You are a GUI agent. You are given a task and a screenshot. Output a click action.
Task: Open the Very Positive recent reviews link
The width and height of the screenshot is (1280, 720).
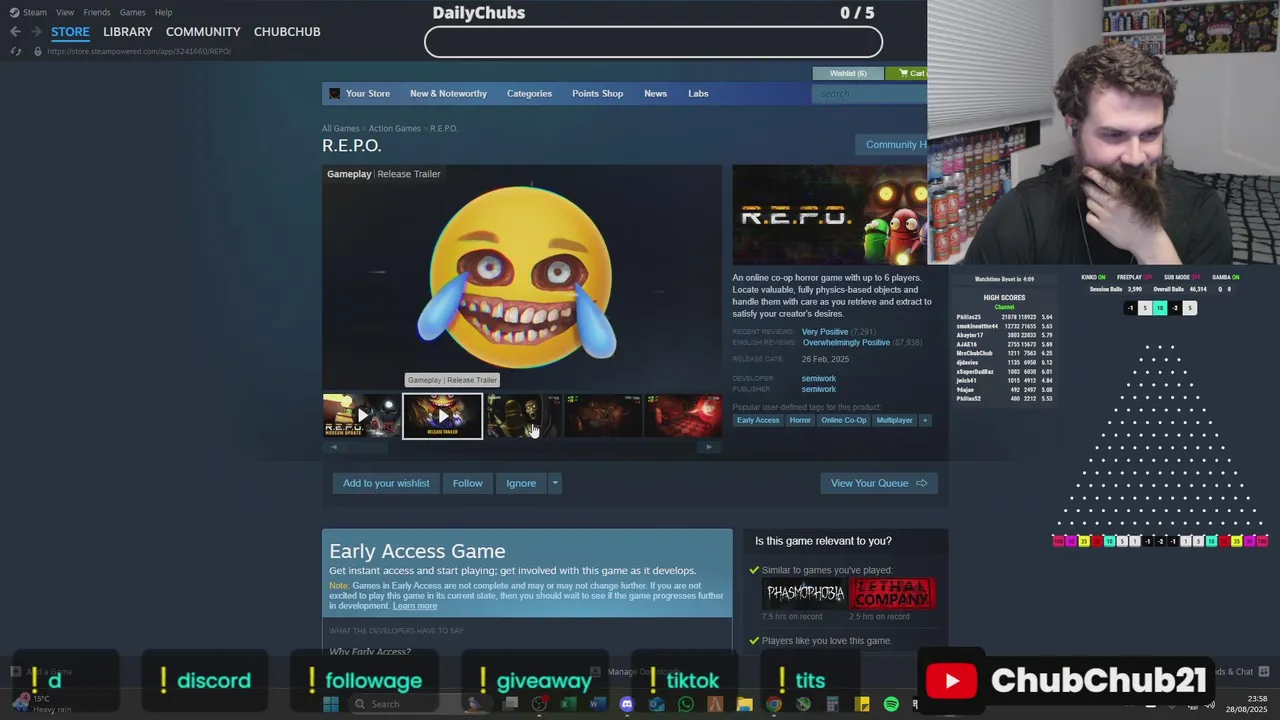tap(824, 332)
